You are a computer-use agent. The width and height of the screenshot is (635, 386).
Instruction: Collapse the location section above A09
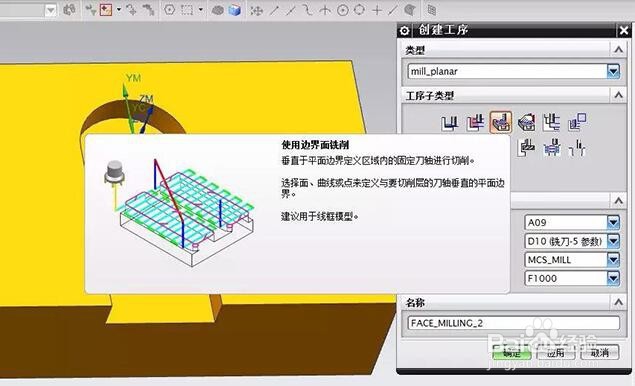618,200
